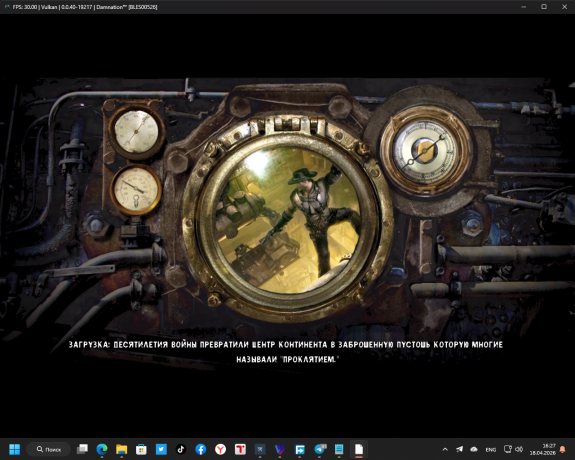Open the network status tray icon
575x460 pixels.
pyautogui.click(x=508, y=449)
